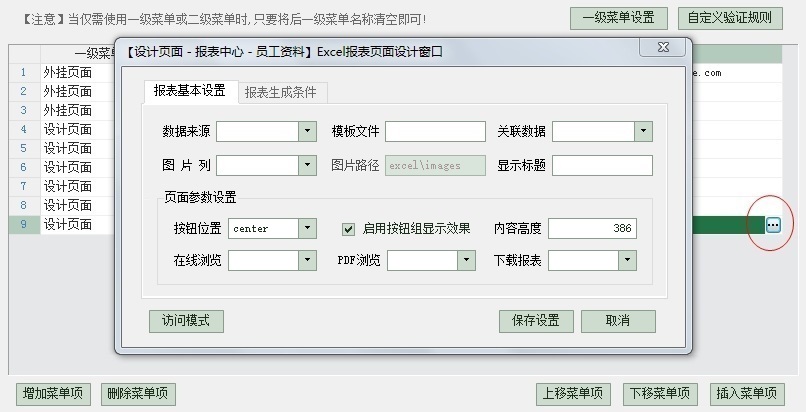Open 一级菜单设置 button
The image size is (806, 412).
[x=618, y=18]
